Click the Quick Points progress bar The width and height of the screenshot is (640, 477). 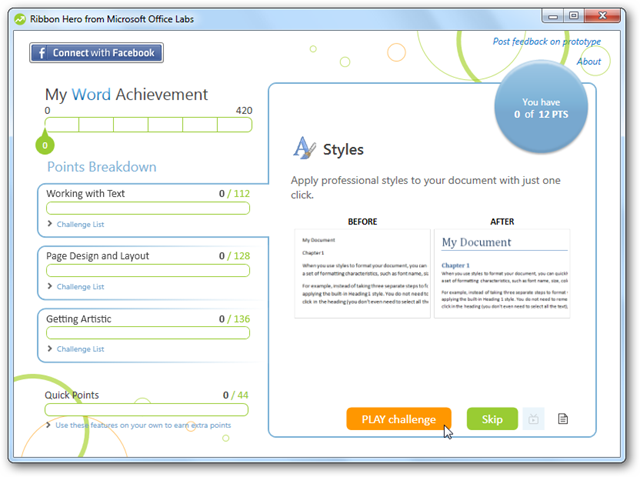click(x=147, y=410)
